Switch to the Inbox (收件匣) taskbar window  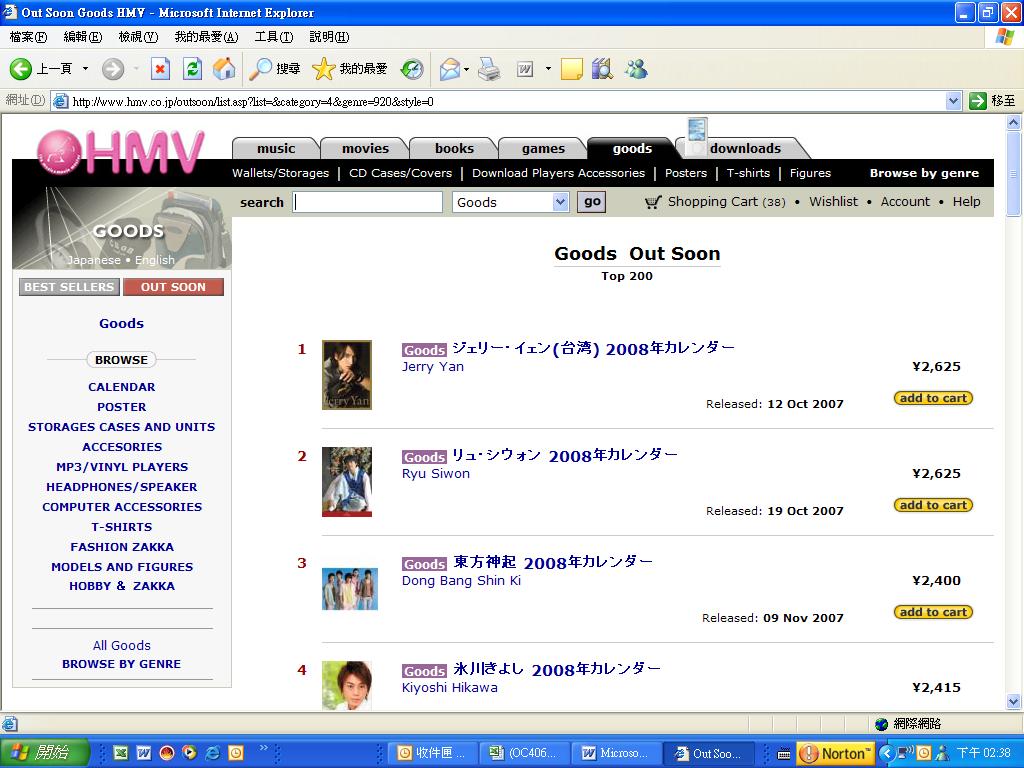[x=432, y=753]
